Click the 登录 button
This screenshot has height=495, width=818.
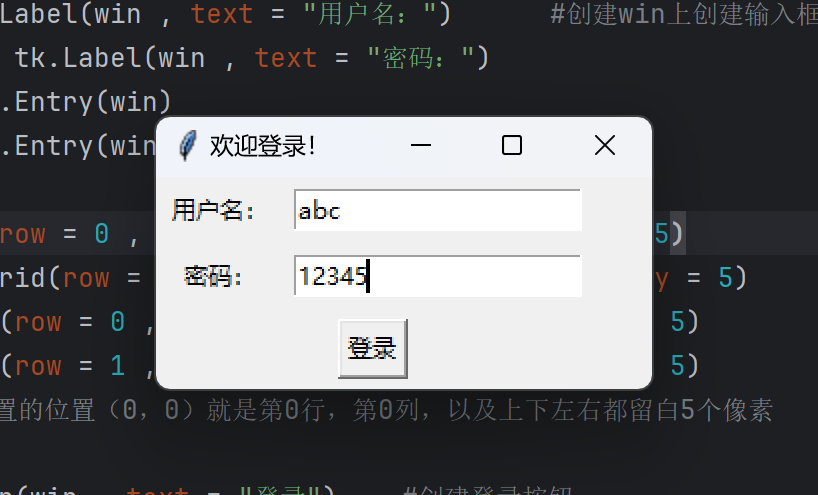[372, 348]
